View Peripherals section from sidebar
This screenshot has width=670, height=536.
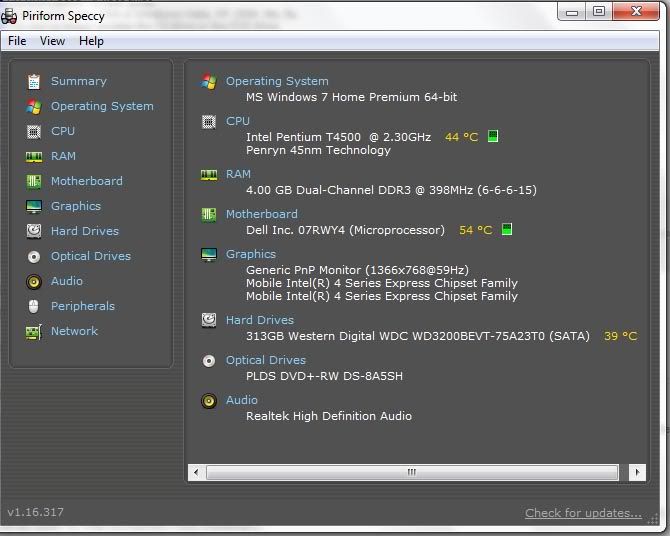coord(83,306)
